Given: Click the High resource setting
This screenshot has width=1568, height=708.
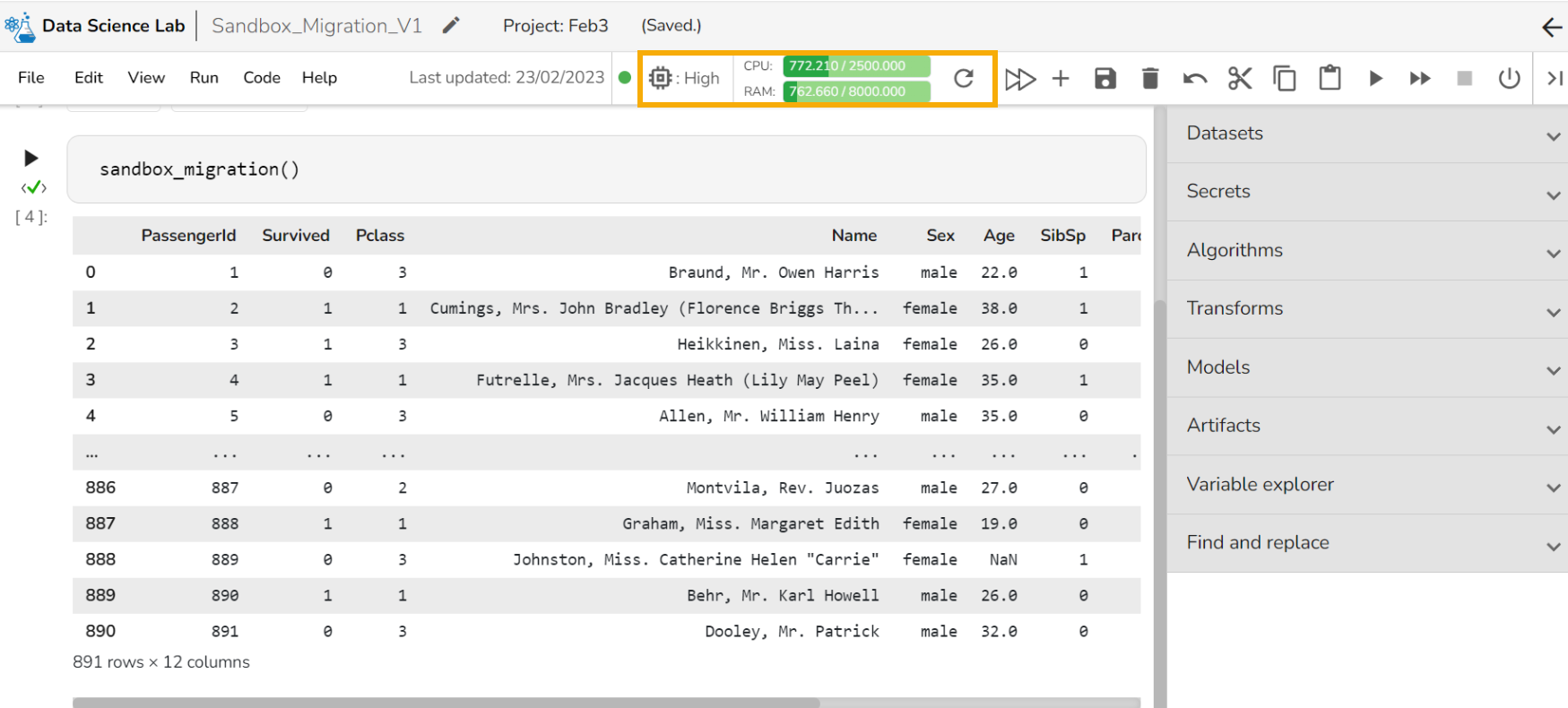Looking at the screenshot, I should (686, 79).
